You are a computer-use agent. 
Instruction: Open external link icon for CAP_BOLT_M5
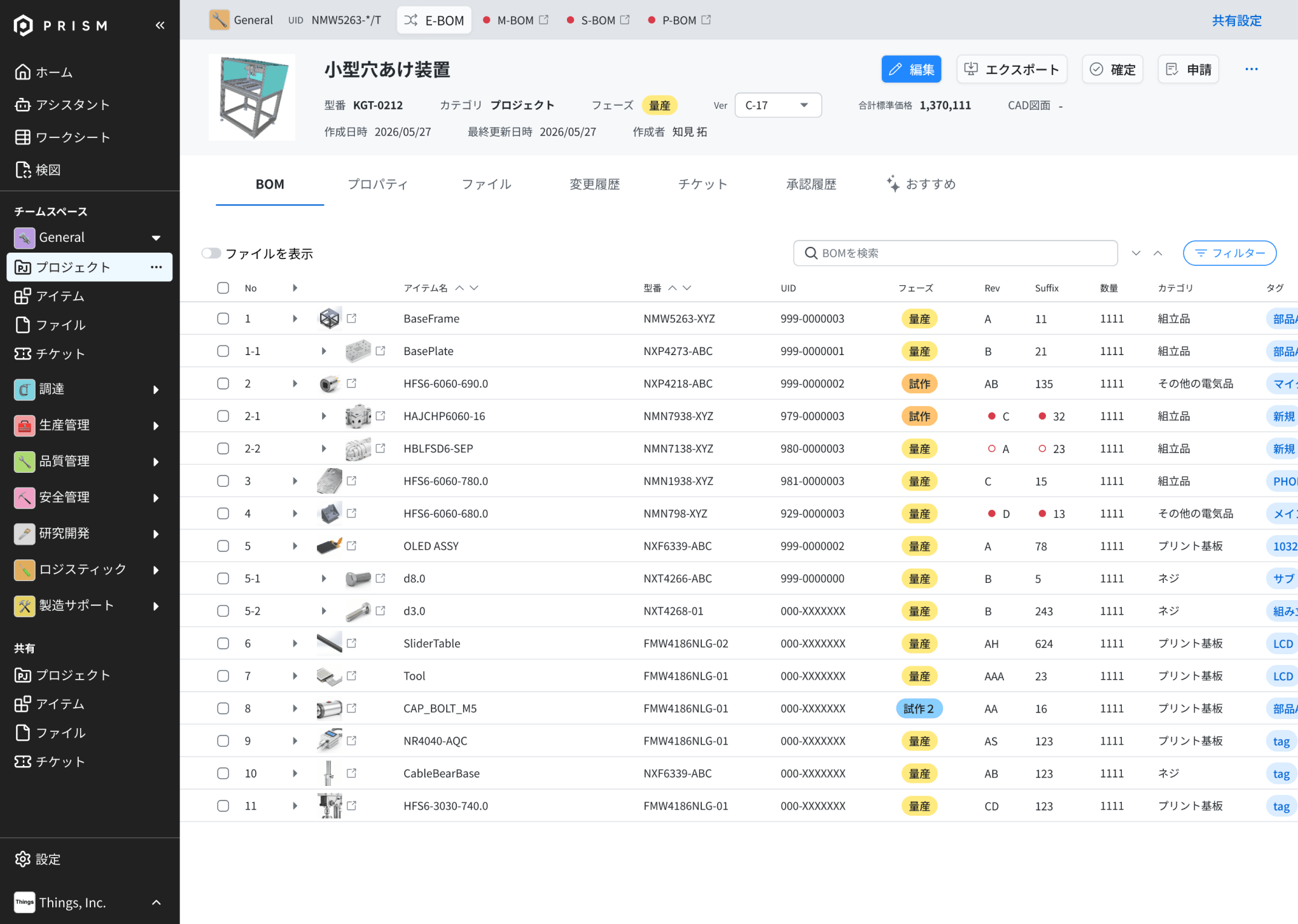click(352, 708)
